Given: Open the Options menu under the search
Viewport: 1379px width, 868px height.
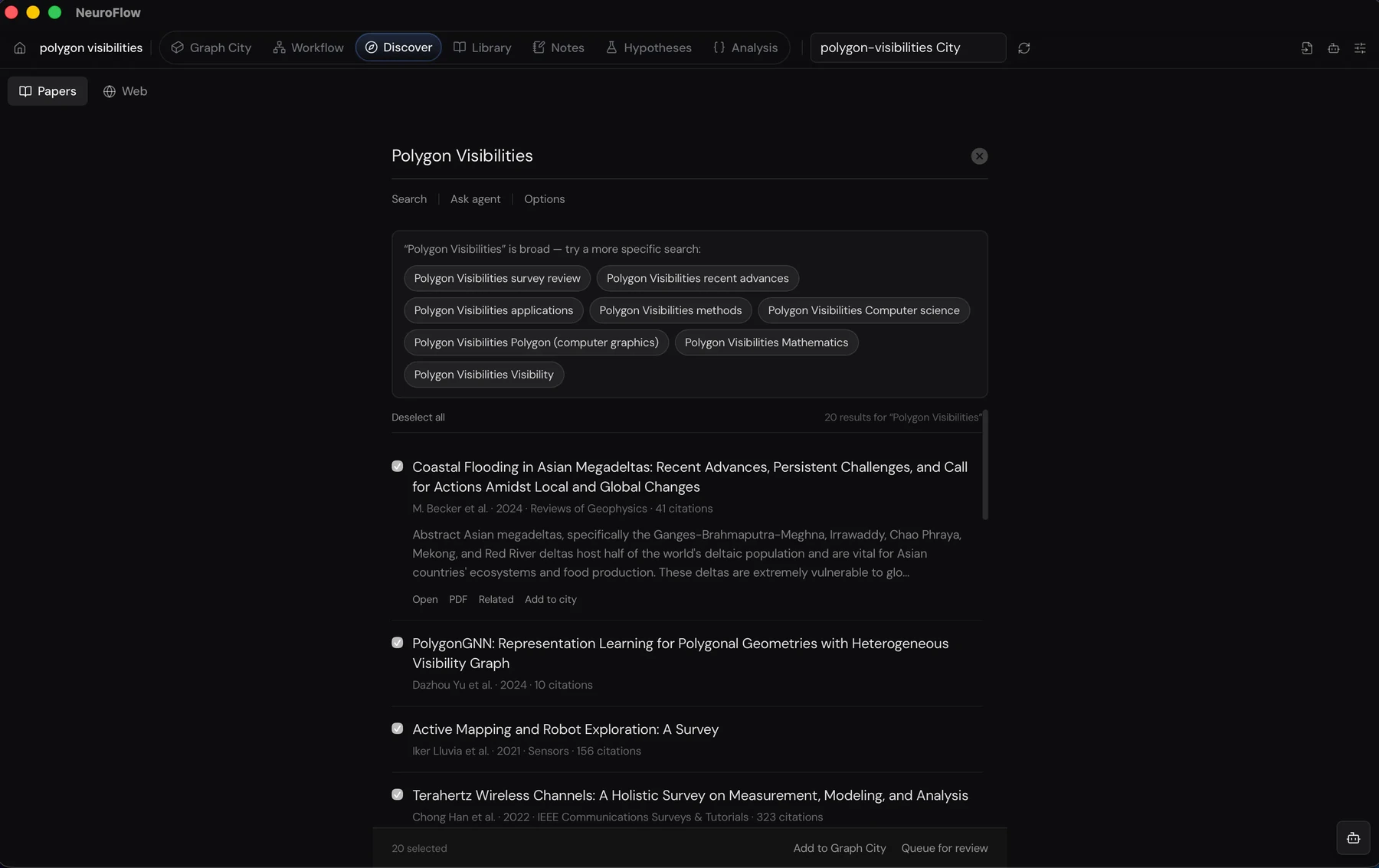Looking at the screenshot, I should click(x=544, y=199).
